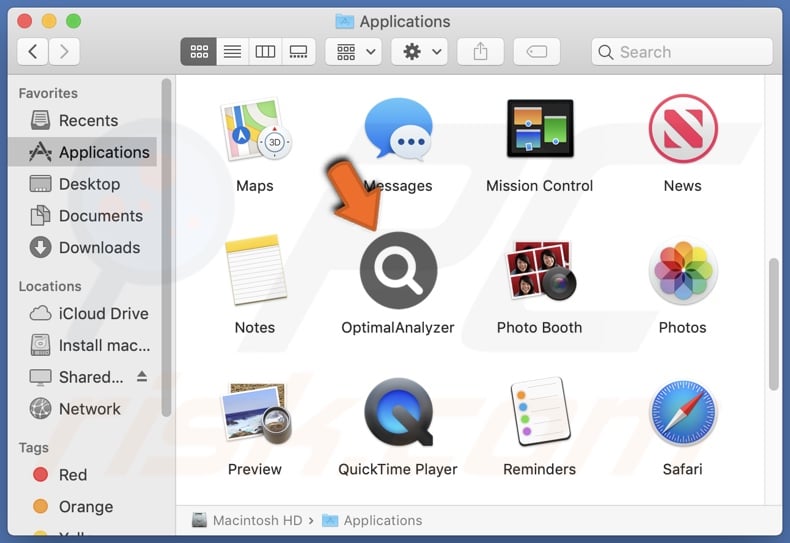Switch to column view
Screen dimensions: 790x543
pyautogui.click(x=265, y=51)
